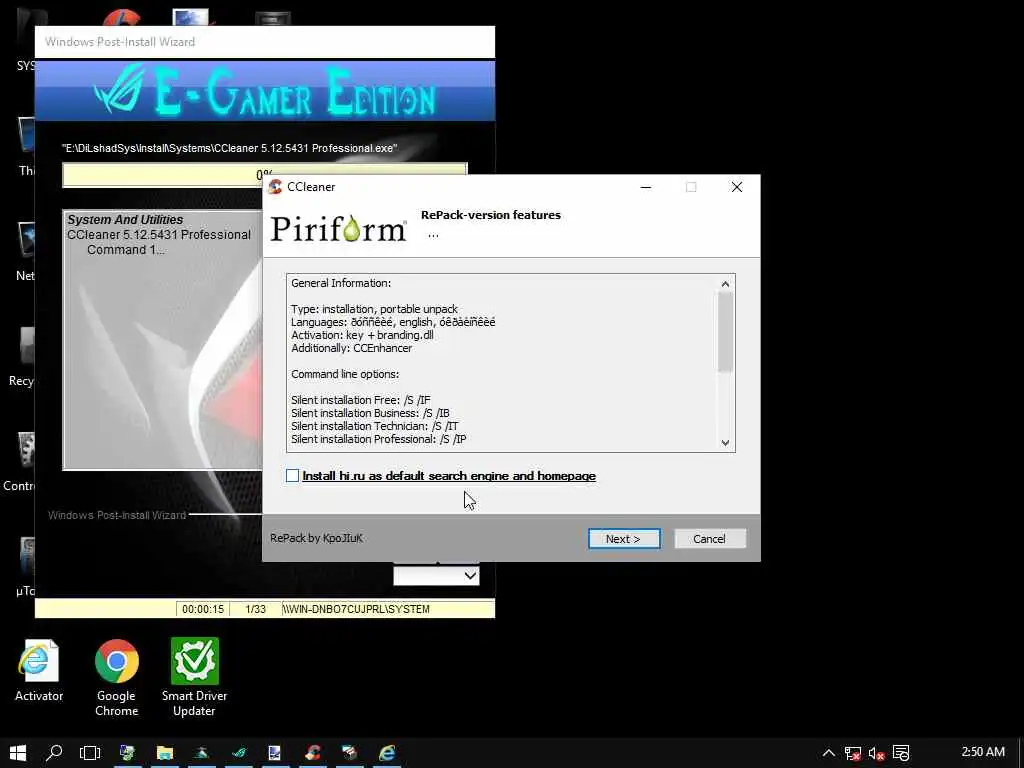Click the Next > button

point(624,539)
